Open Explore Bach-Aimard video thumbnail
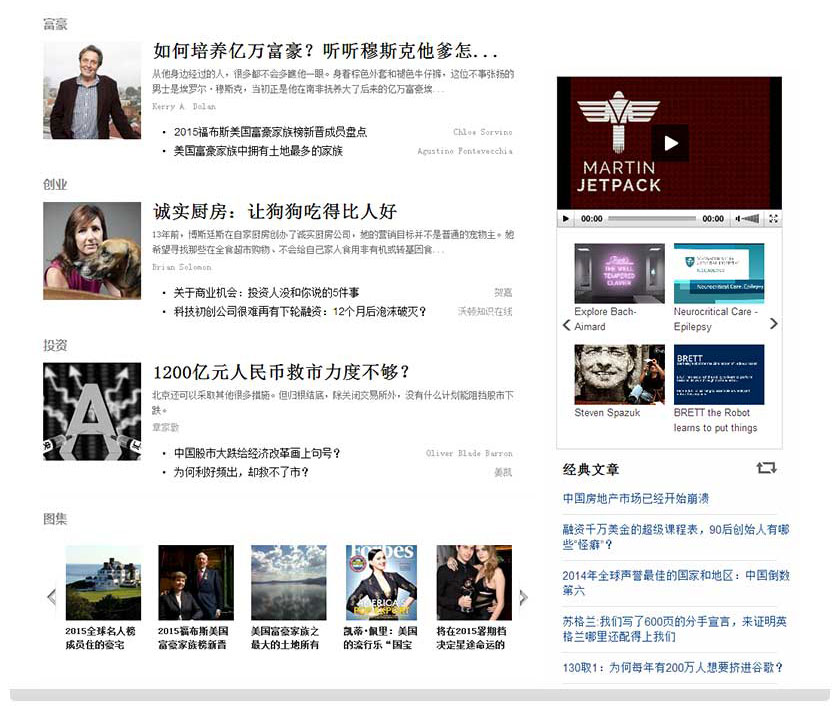The height and width of the screenshot is (706, 840). point(619,273)
